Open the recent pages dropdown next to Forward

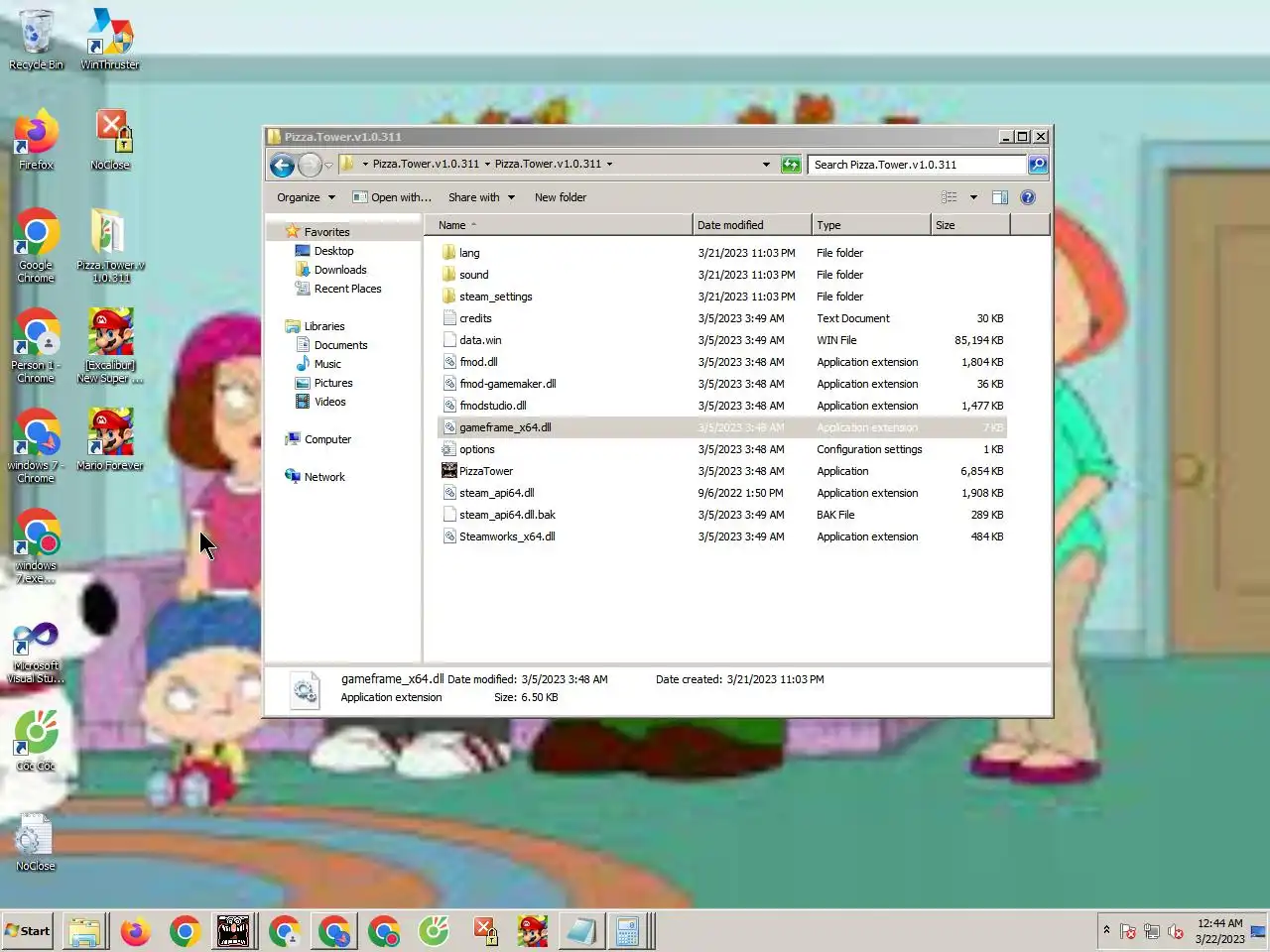328,166
